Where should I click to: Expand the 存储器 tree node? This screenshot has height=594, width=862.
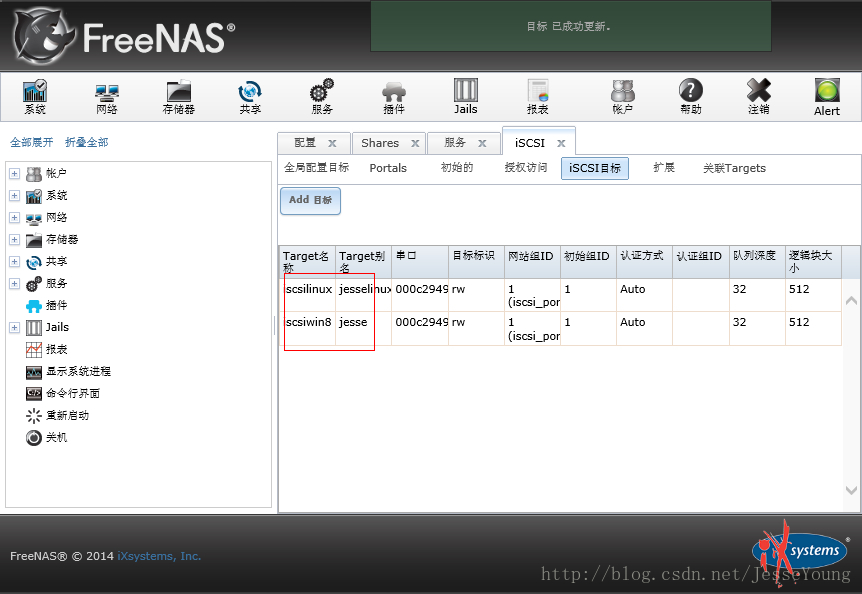(x=14, y=240)
